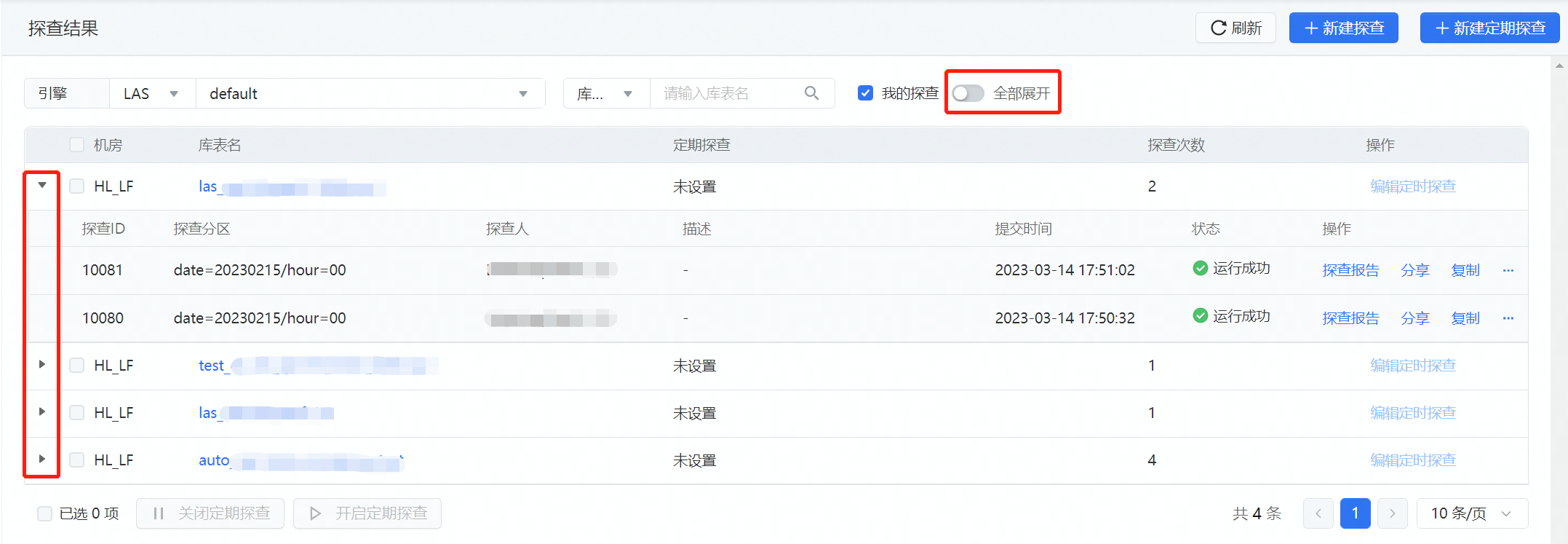Click 2023-03-14 17:50:32 timestamp
The height and width of the screenshot is (544, 1568).
1064,318
